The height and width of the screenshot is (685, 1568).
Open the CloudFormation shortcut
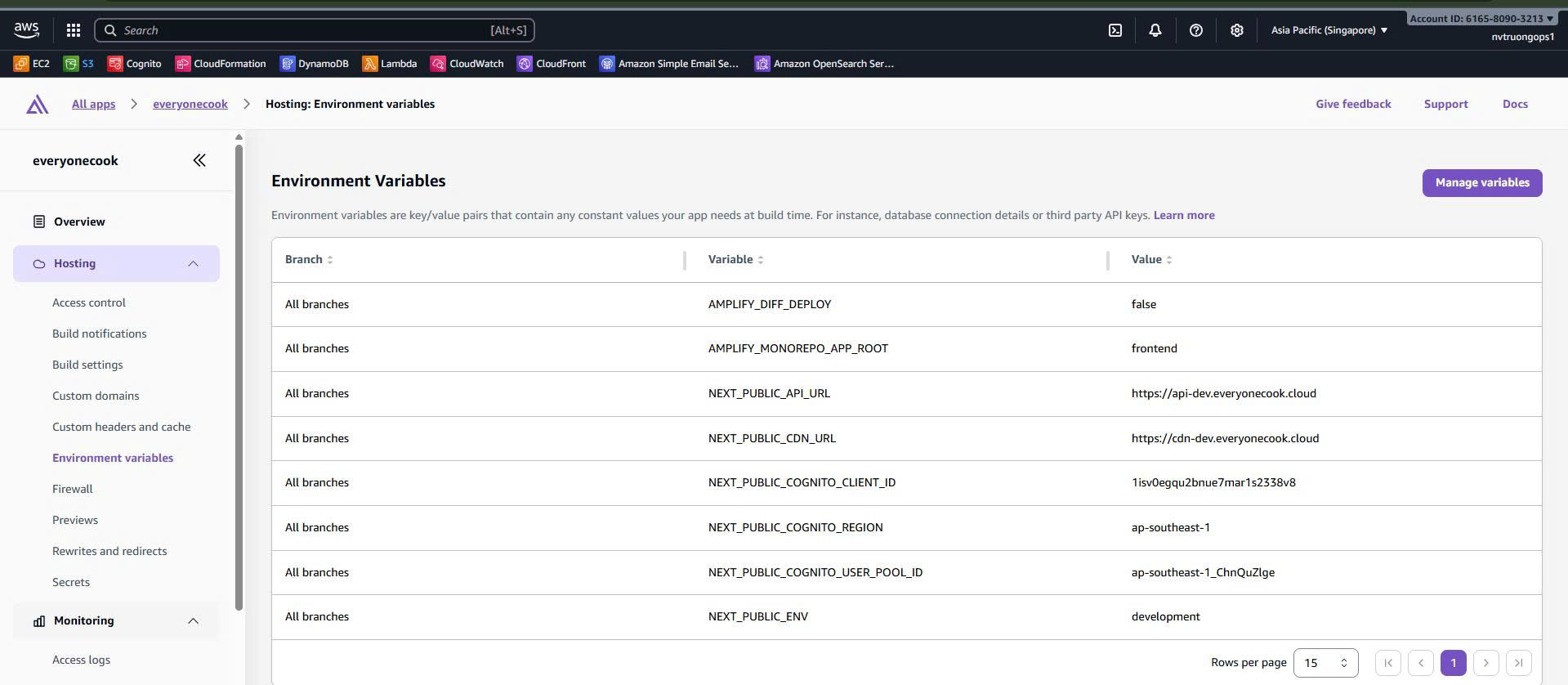221,63
